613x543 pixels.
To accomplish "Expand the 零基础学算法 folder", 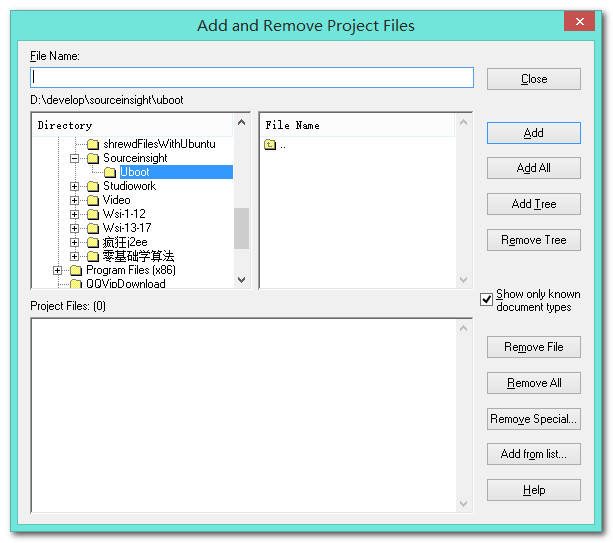I will point(74,256).
